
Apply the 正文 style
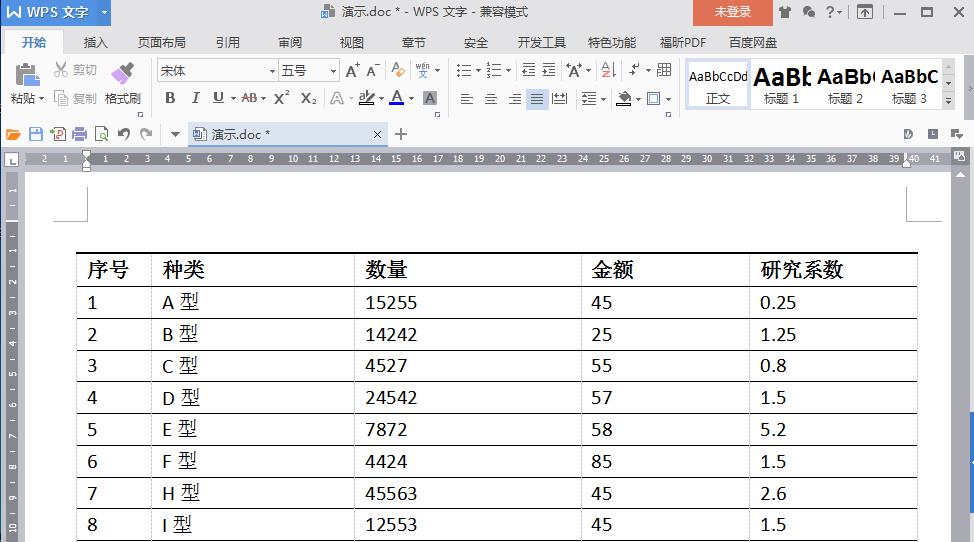(717, 85)
